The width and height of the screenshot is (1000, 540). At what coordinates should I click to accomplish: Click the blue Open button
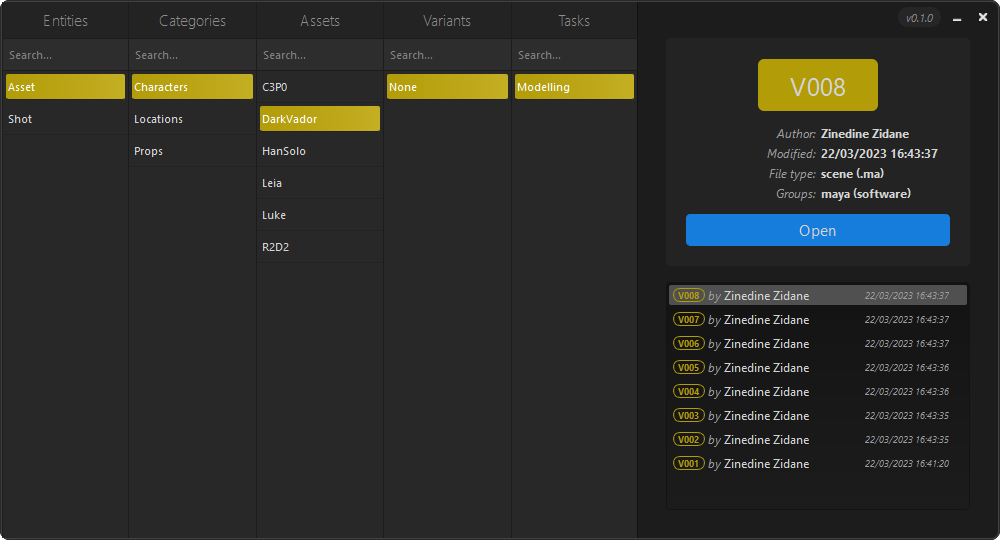point(817,230)
